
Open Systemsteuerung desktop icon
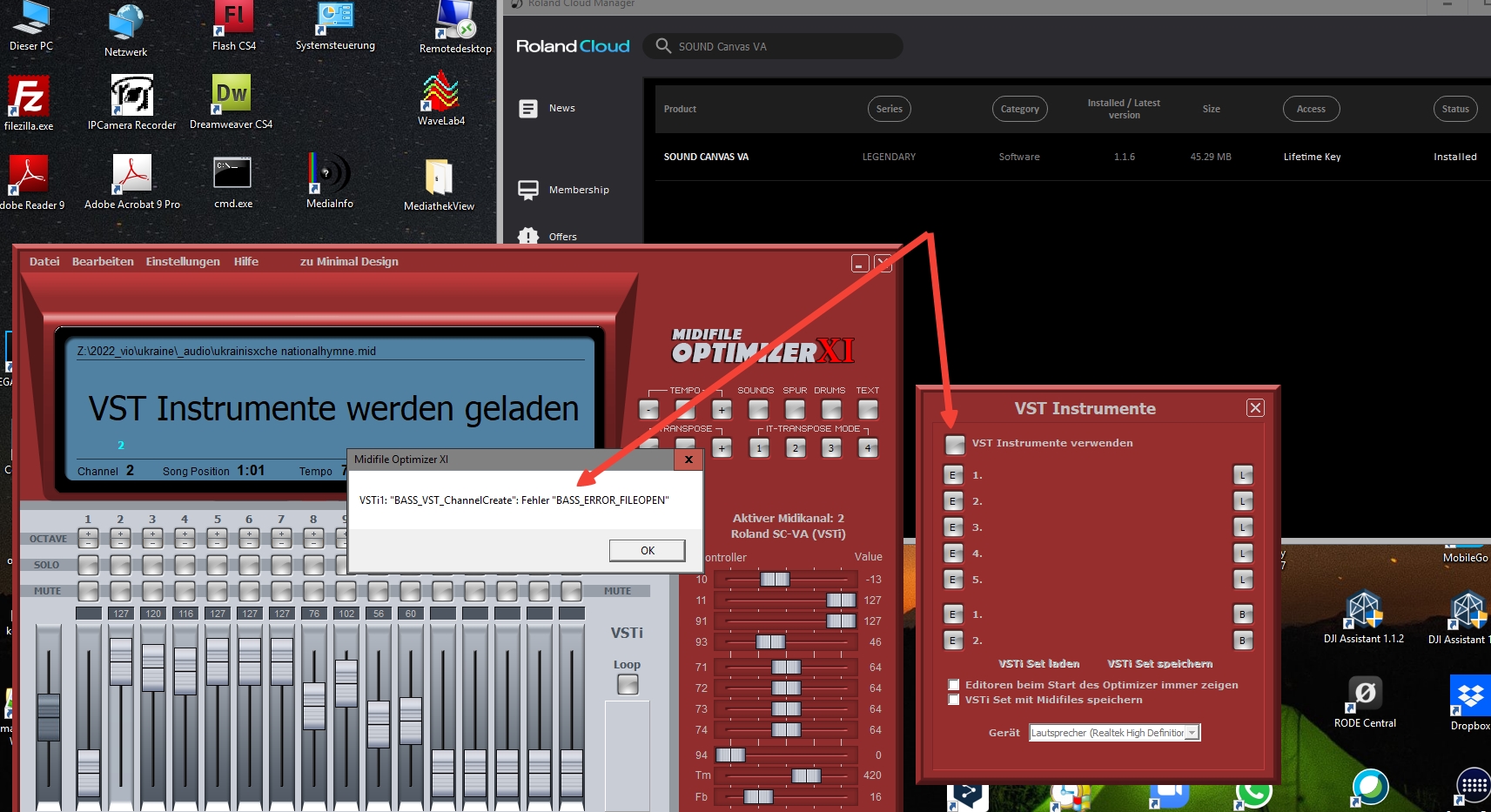335,26
